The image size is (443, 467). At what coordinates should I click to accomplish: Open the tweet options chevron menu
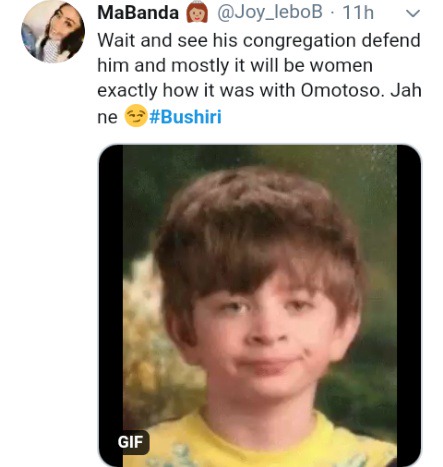(413, 13)
